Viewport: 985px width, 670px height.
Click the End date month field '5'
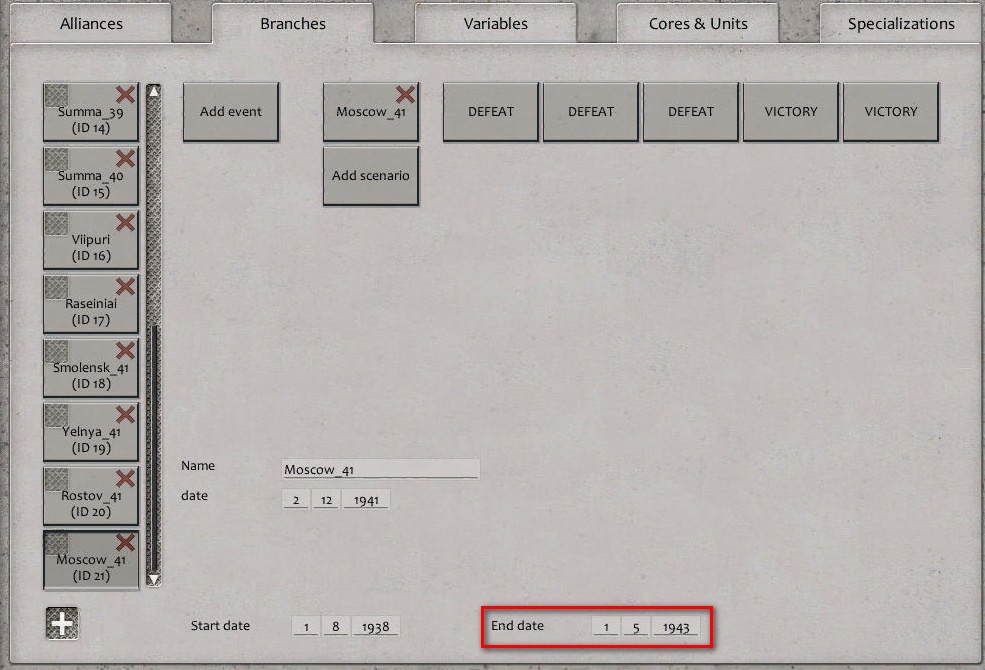pos(636,627)
